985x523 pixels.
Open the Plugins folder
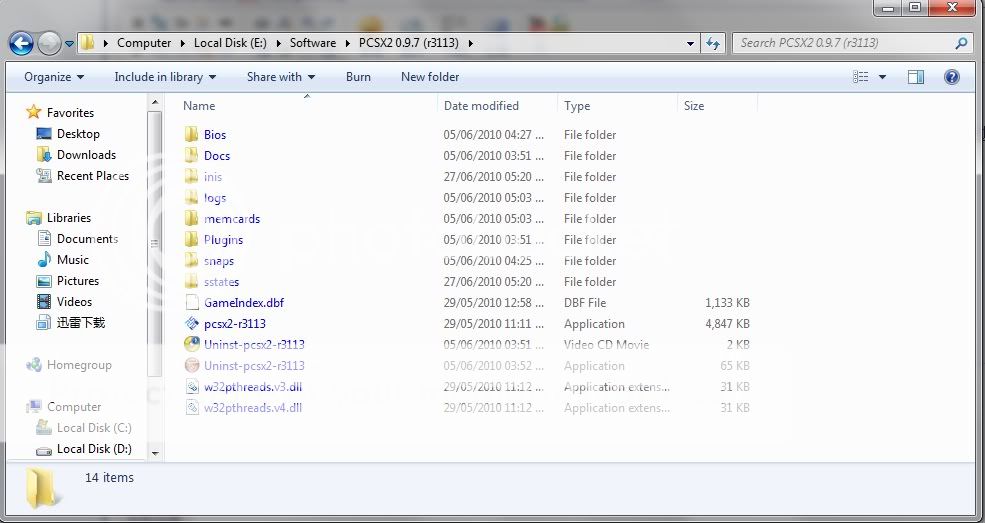223,240
